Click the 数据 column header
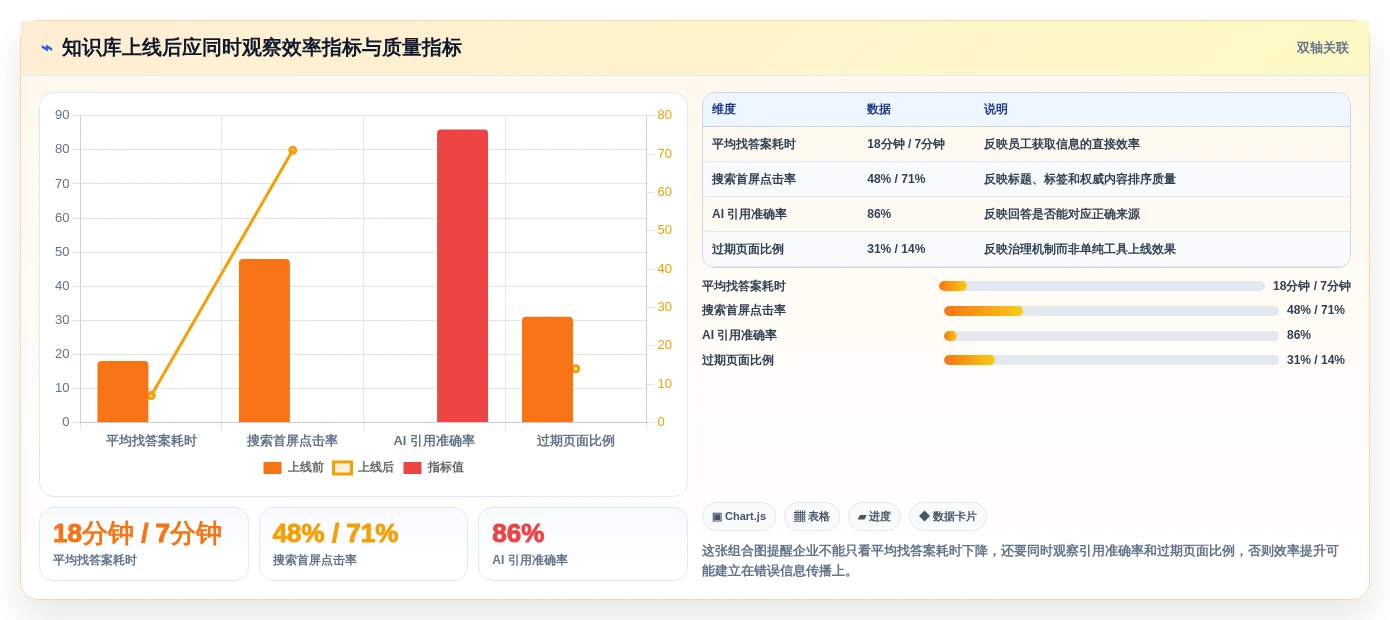This screenshot has height=620, width=1390. [x=879, y=109]
